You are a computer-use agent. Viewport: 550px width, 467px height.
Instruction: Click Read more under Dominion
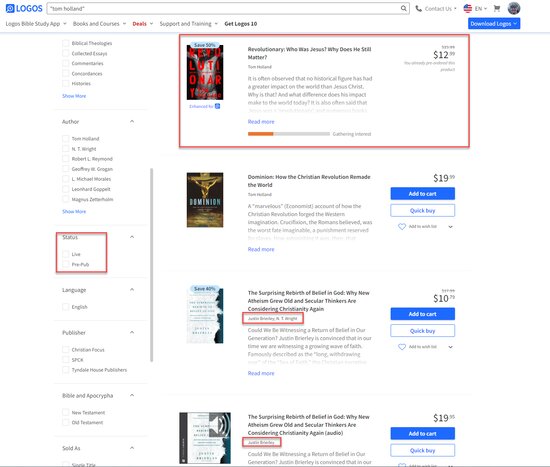point(261,249)
